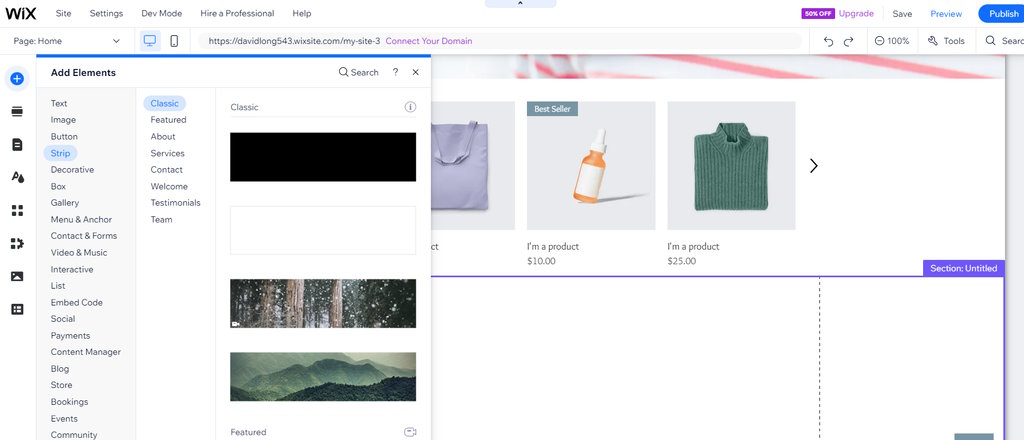Select the green mountains strip thumbnail
This screenshot has height=440, width=1024.
click(x=322, y=376)
